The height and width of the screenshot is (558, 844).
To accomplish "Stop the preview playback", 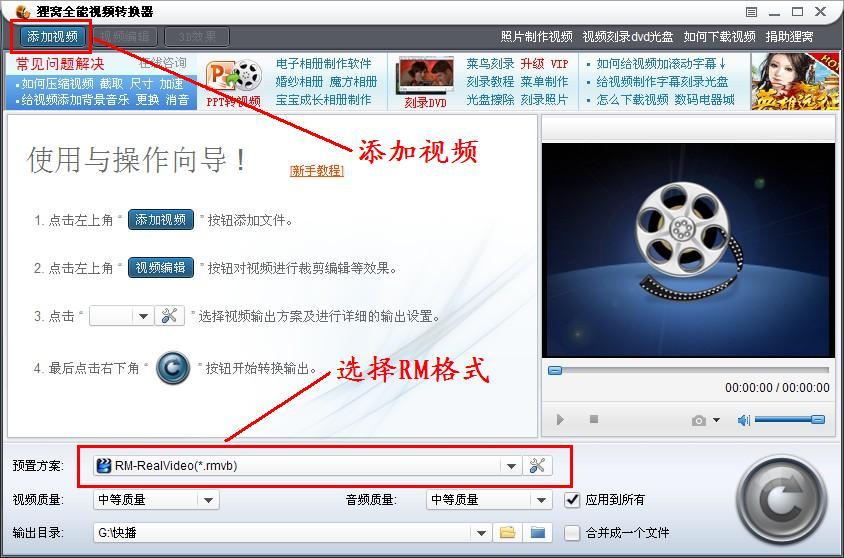I will click(x=594, y=419).
